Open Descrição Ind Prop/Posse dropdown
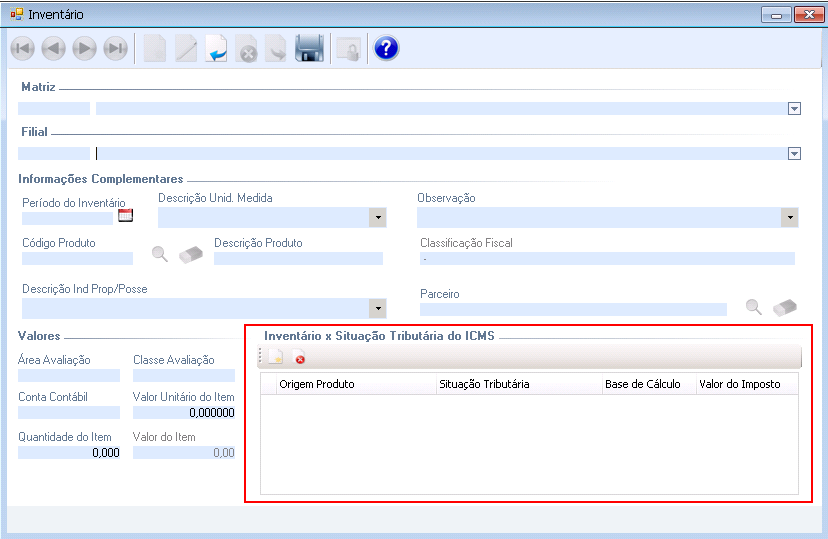 point(378,308)
